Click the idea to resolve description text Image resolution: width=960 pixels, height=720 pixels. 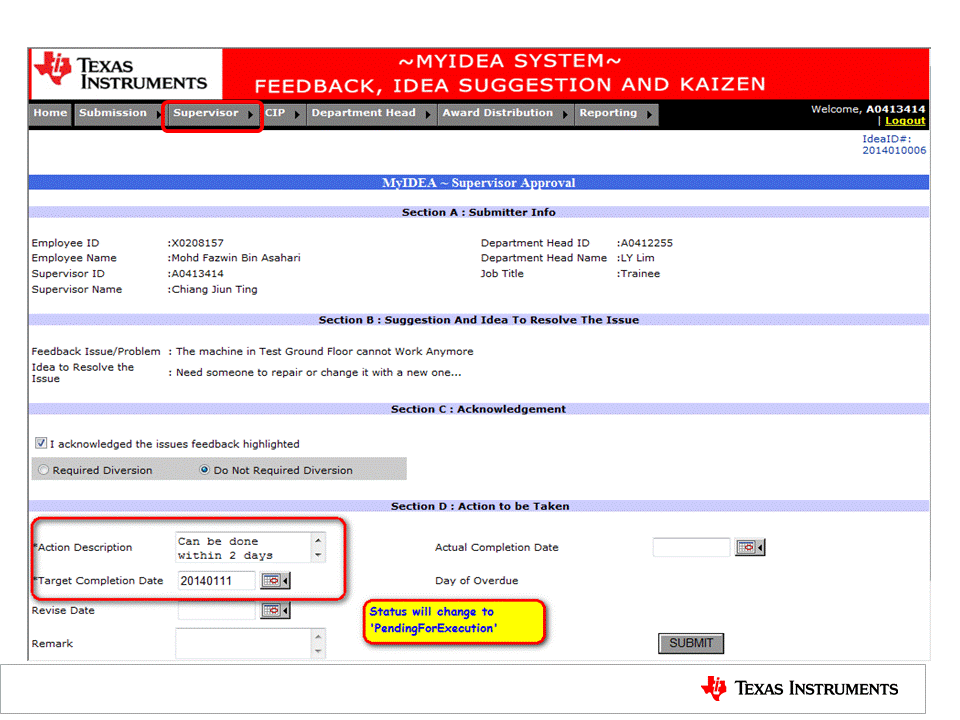318,372
